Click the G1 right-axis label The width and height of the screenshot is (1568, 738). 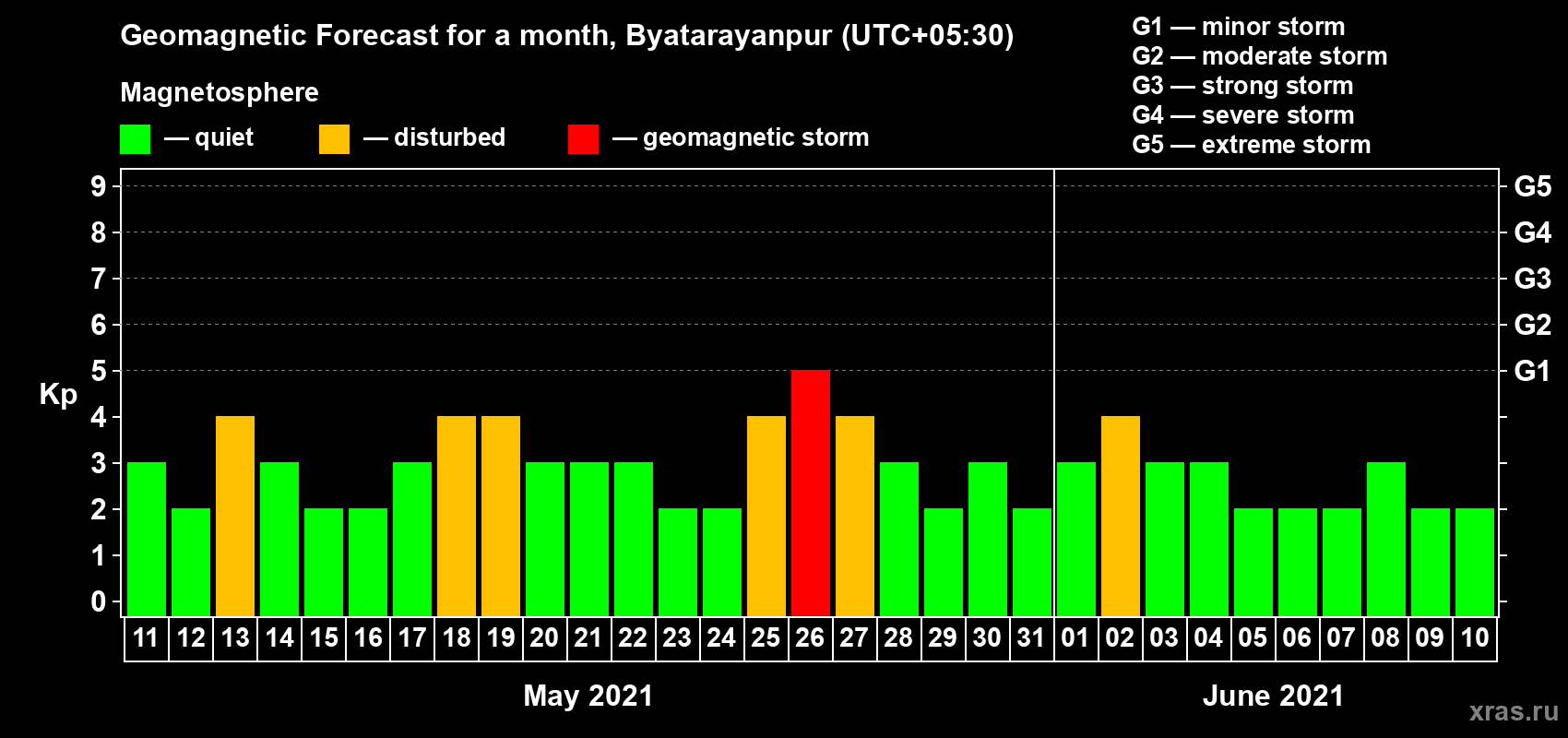tap(1533, 371)
